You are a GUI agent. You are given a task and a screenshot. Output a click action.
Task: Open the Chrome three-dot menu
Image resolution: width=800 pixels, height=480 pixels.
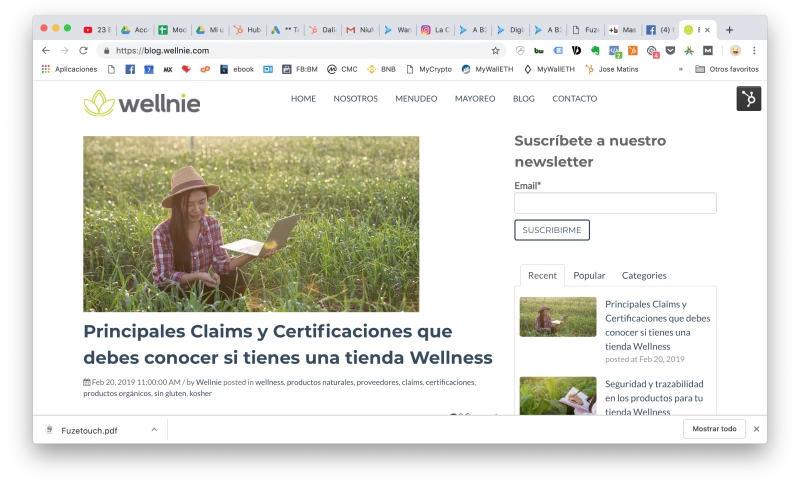754,50
